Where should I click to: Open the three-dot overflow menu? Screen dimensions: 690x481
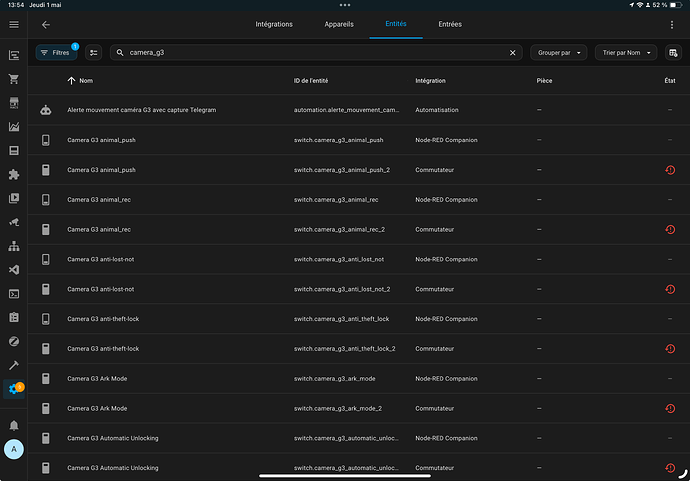click(672, 25)
